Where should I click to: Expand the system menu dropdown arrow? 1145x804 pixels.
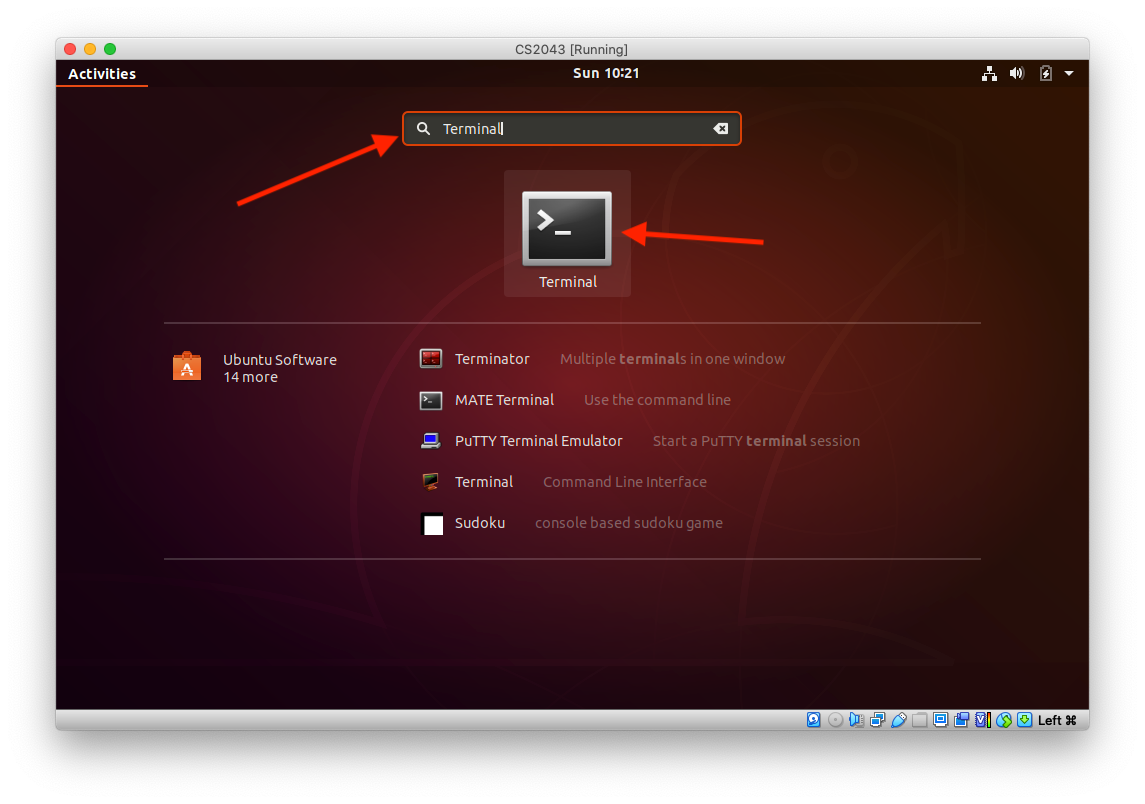(1069, 73)
